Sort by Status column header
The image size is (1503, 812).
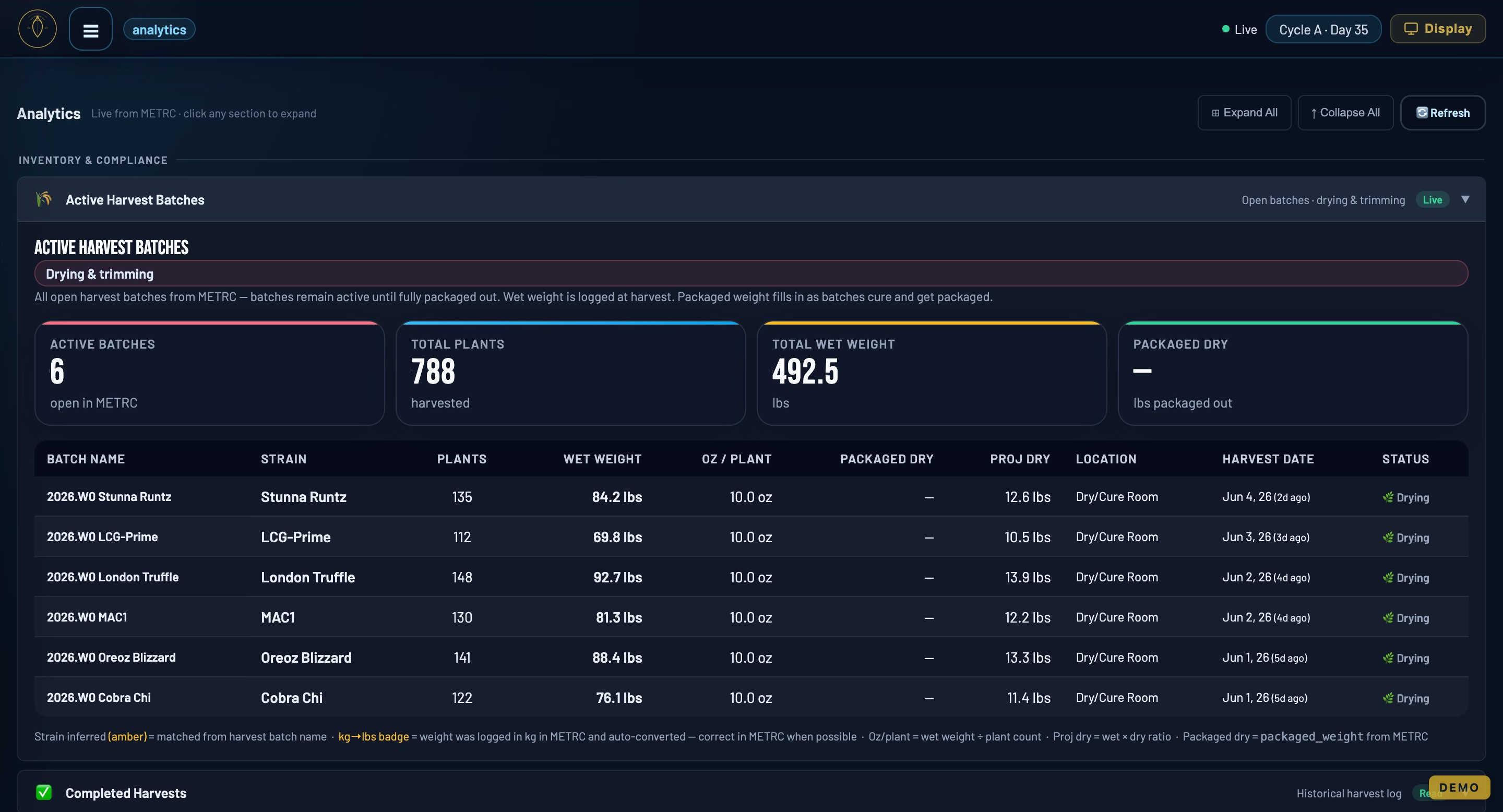[1405, 459]
